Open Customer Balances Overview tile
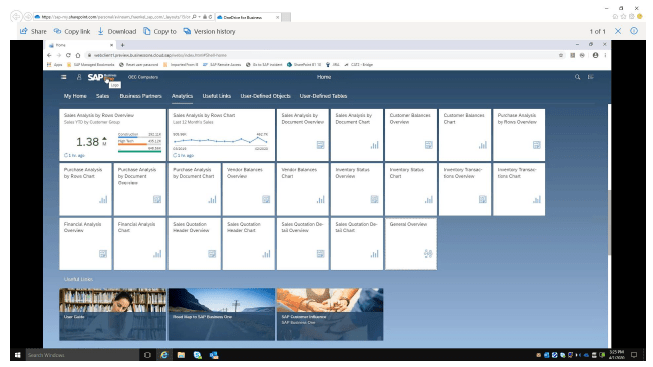653x367 pixels. 411,135
